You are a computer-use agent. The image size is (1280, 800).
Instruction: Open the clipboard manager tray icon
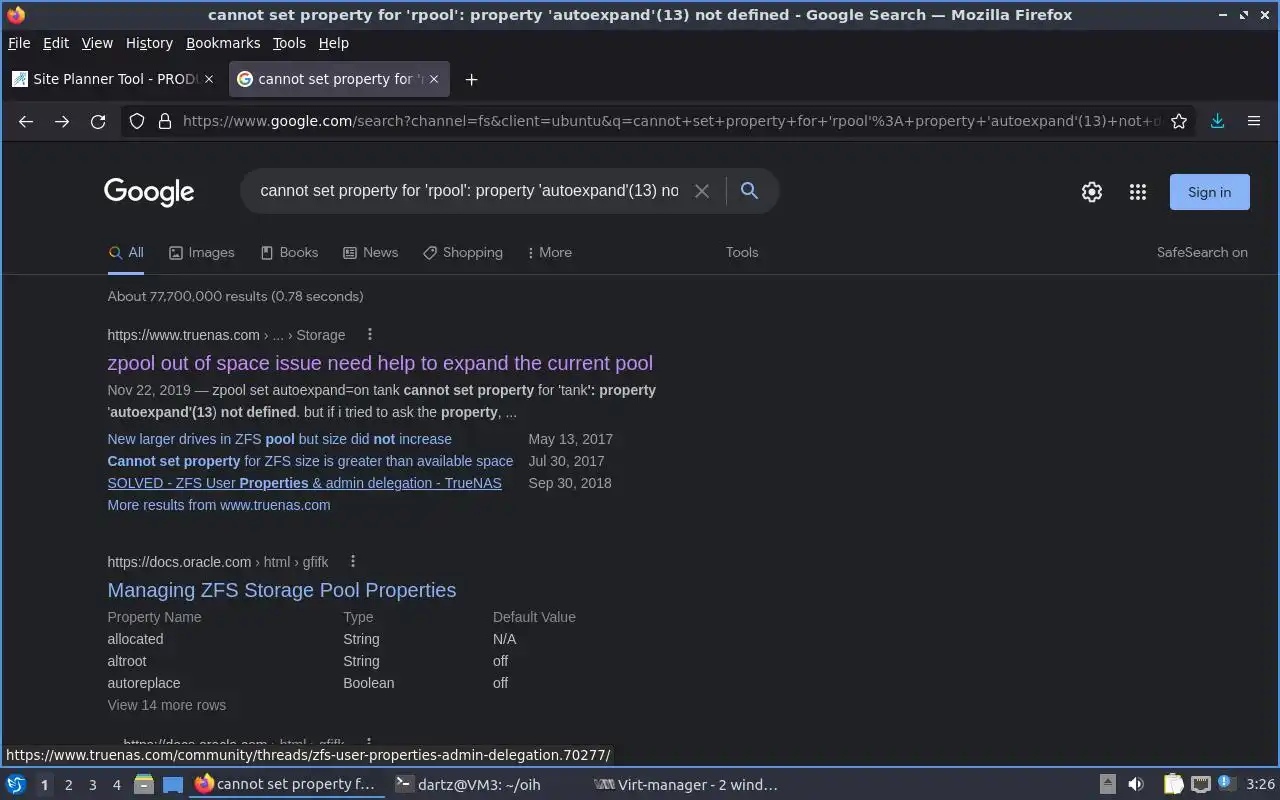(x=1173, y=784)
